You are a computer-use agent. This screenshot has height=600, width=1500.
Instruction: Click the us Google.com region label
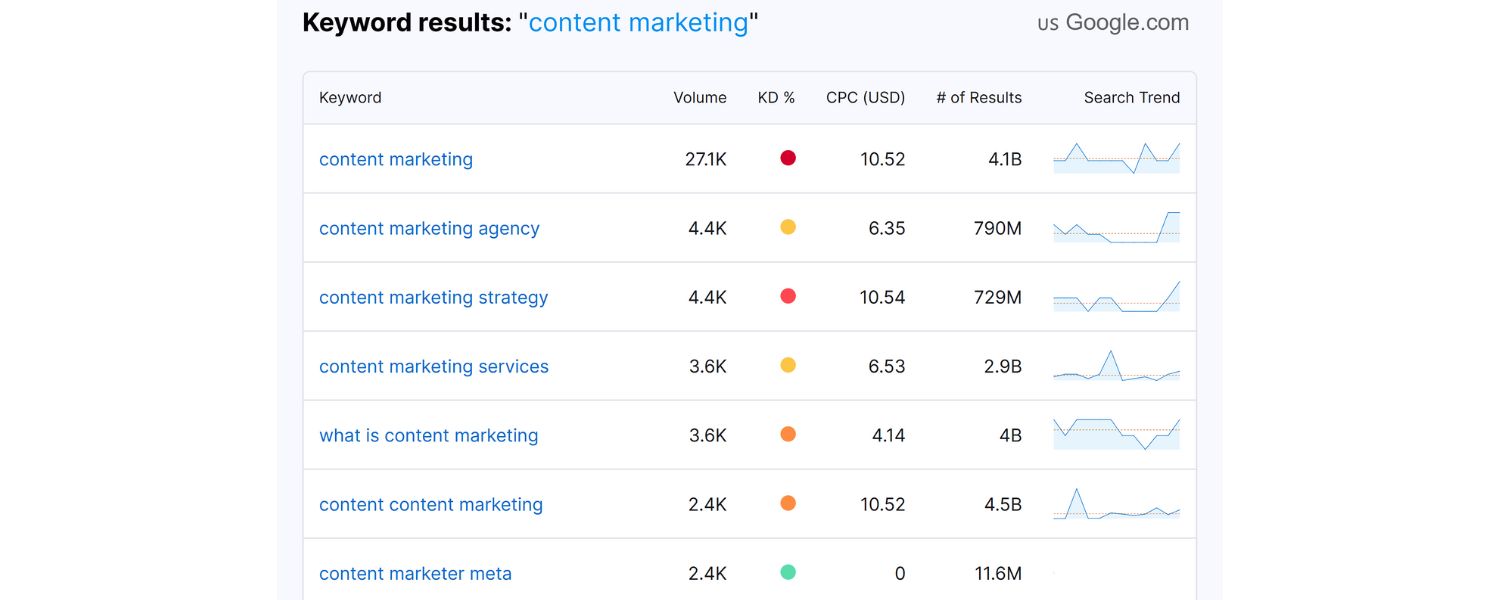click(1113, 22)
